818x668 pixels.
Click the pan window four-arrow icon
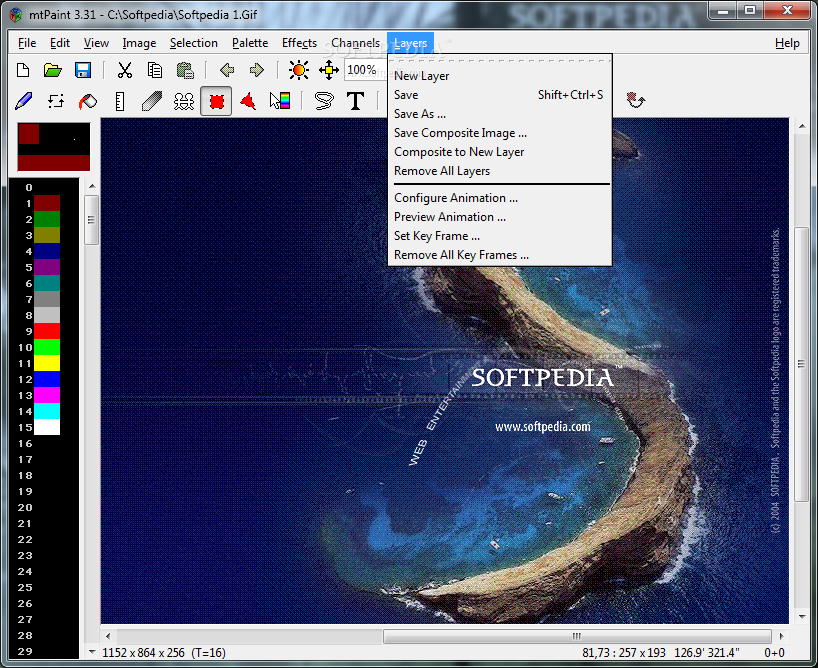[x=329, y=70]
